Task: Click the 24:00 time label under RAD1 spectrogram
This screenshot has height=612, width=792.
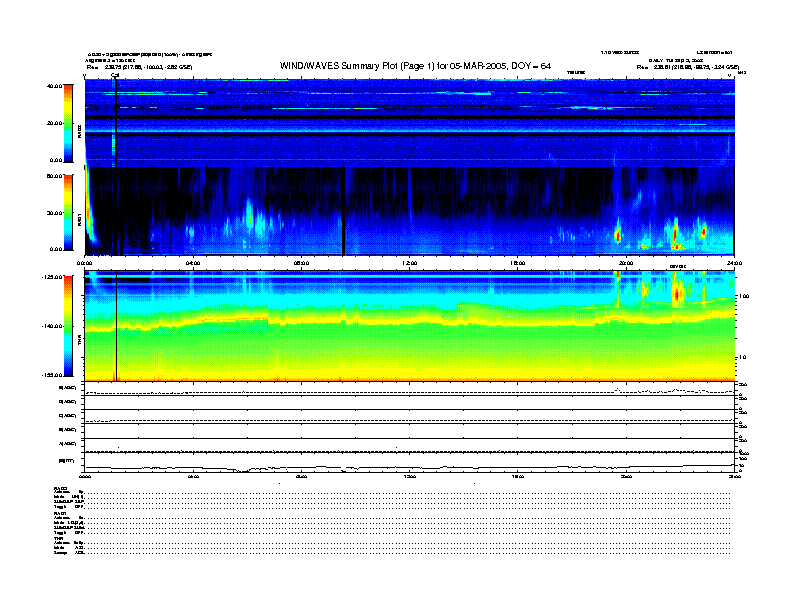Action: coord(733,263)
